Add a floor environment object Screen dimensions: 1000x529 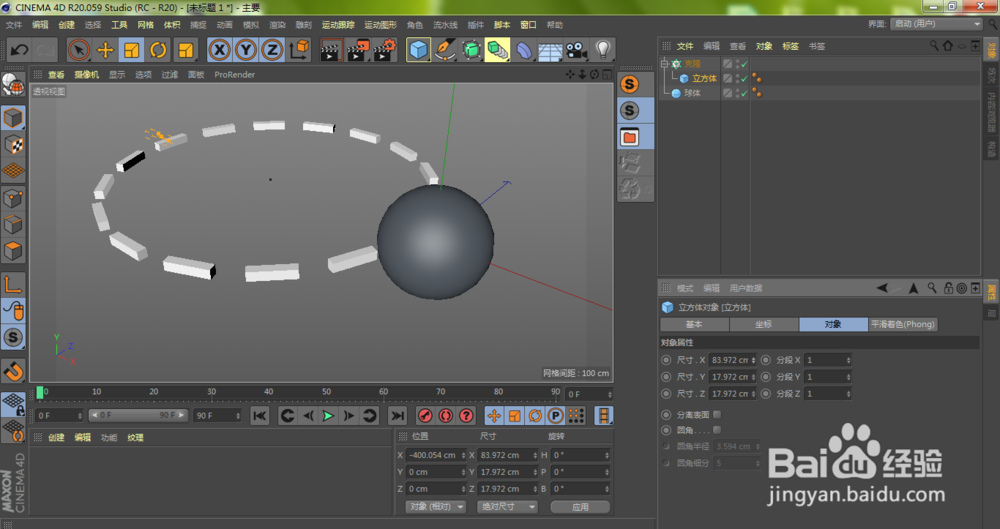[550, 50]
